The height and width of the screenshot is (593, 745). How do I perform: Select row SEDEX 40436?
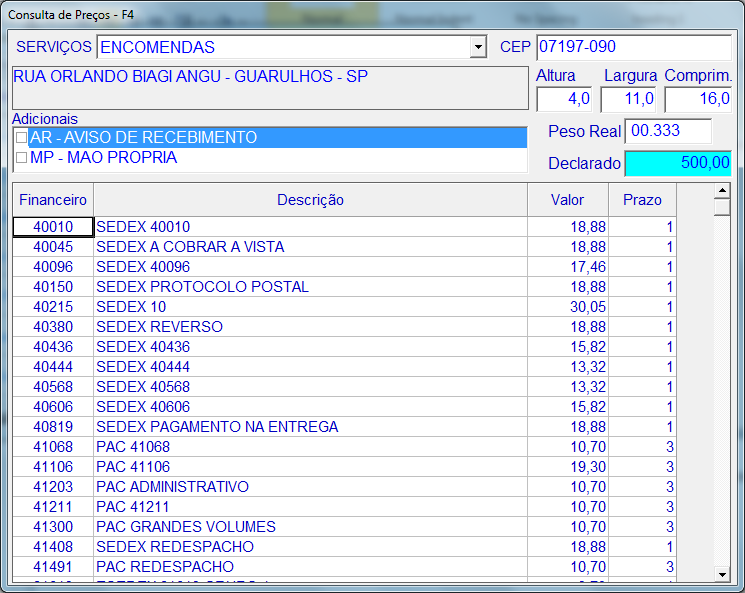click(344, 346)
